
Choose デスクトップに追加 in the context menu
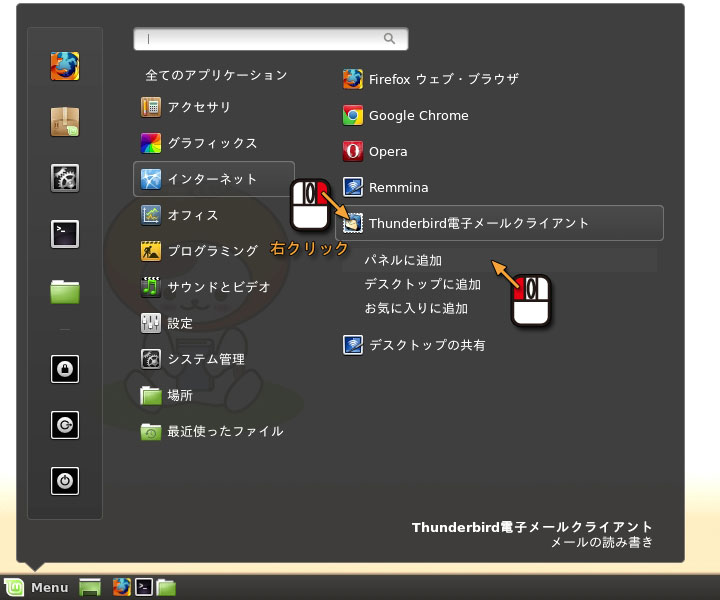(422, 284)
